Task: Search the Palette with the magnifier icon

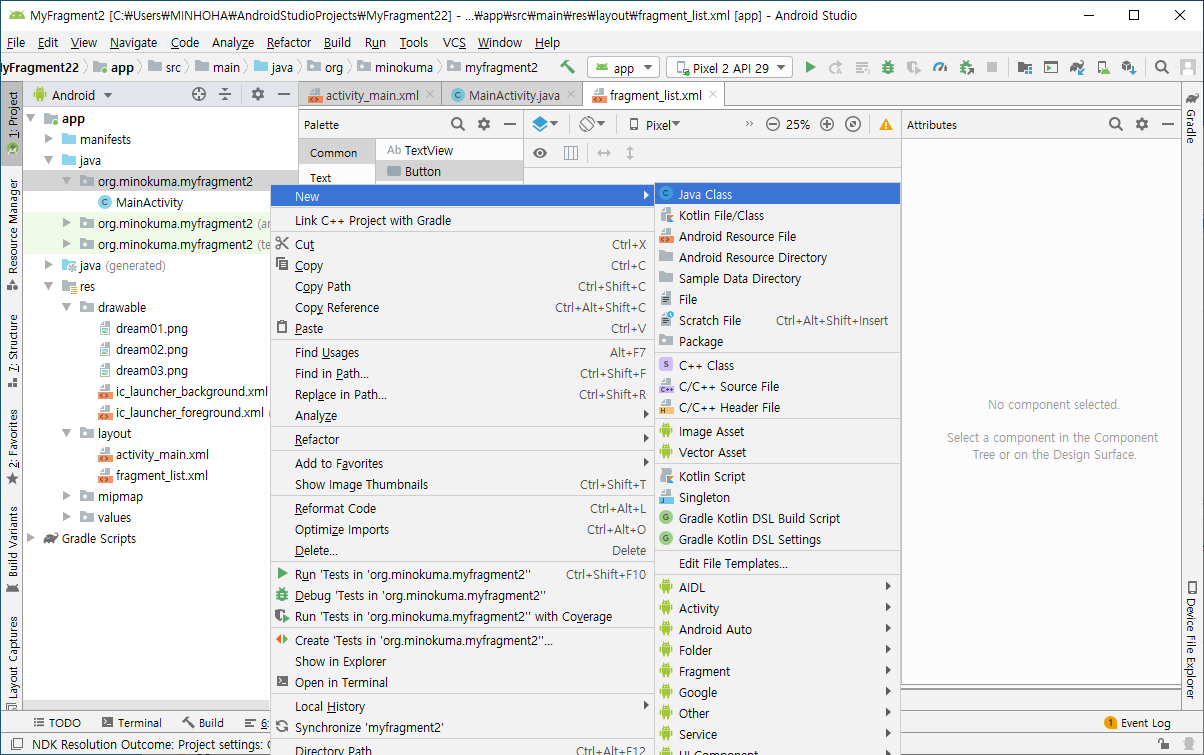Action: 458,124
